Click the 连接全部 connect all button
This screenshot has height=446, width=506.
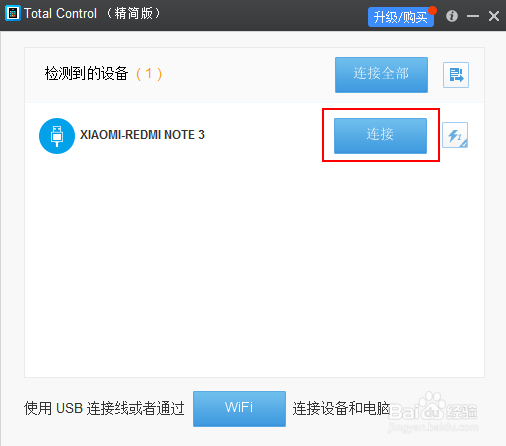pyautogui.click(x=381, y=75)
